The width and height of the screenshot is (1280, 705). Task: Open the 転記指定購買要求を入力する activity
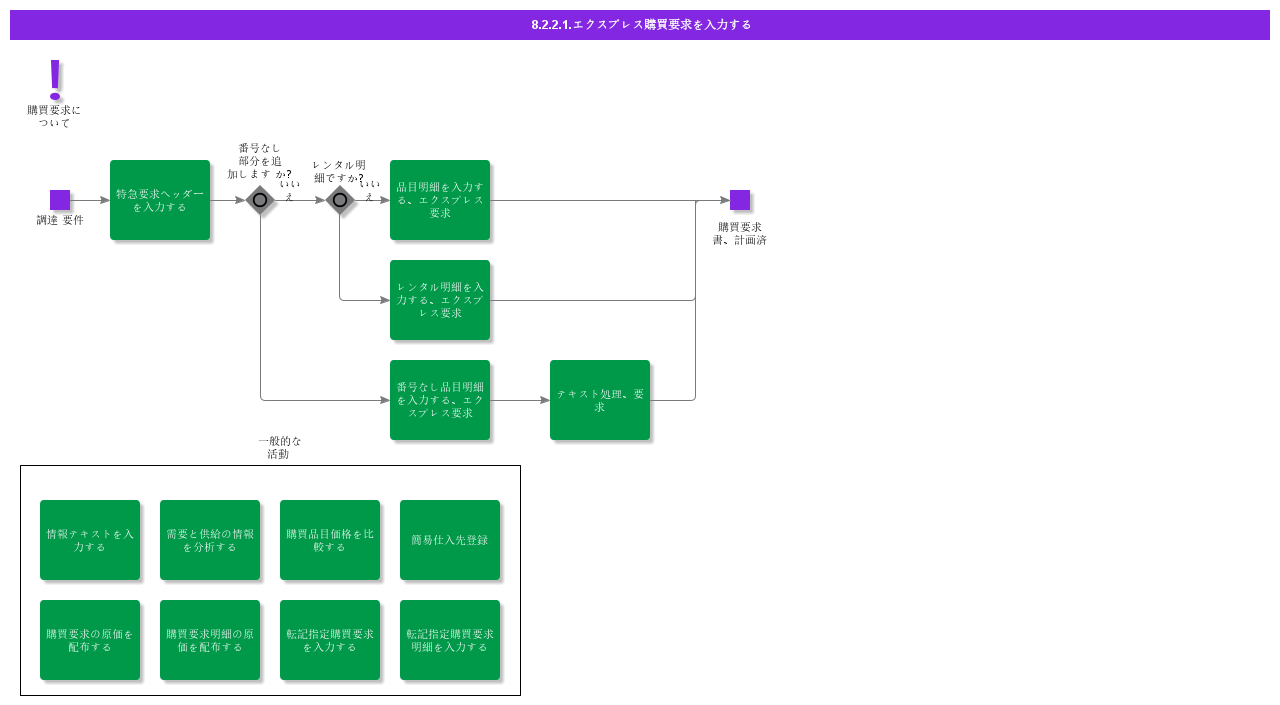(x=330, y=639)
